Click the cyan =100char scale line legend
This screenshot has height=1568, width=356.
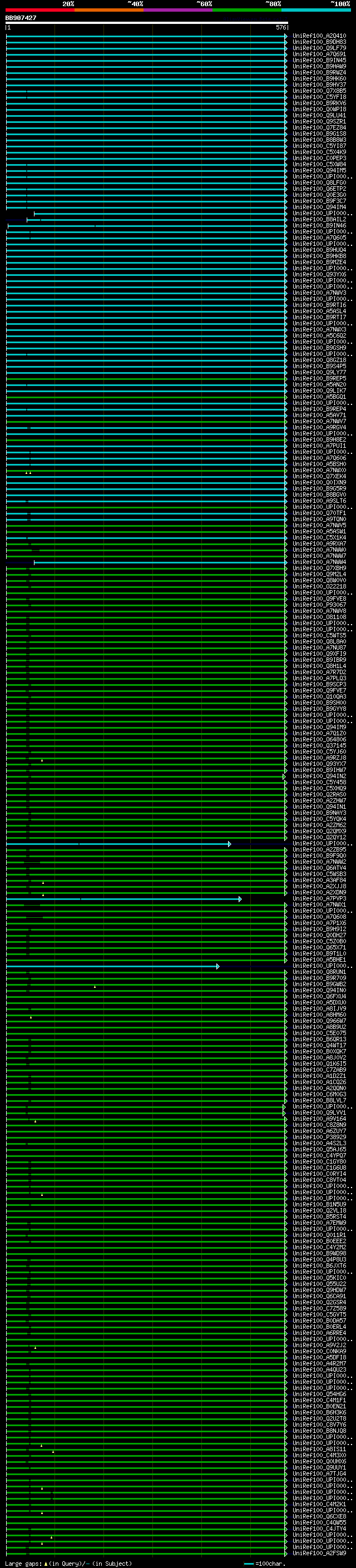[x=249, y=1564]
